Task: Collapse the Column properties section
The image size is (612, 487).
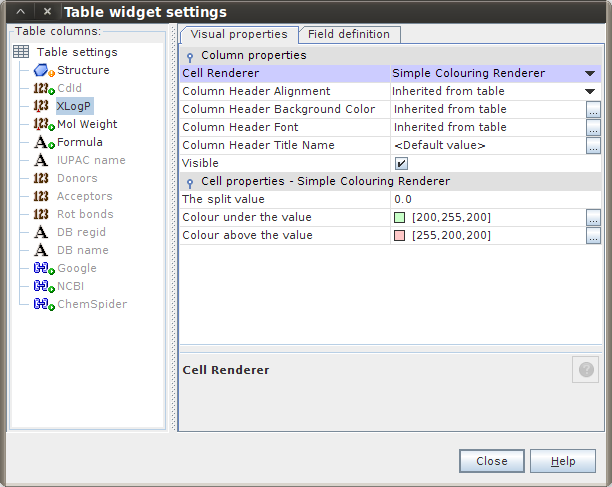Action: (x=190, y=56)
